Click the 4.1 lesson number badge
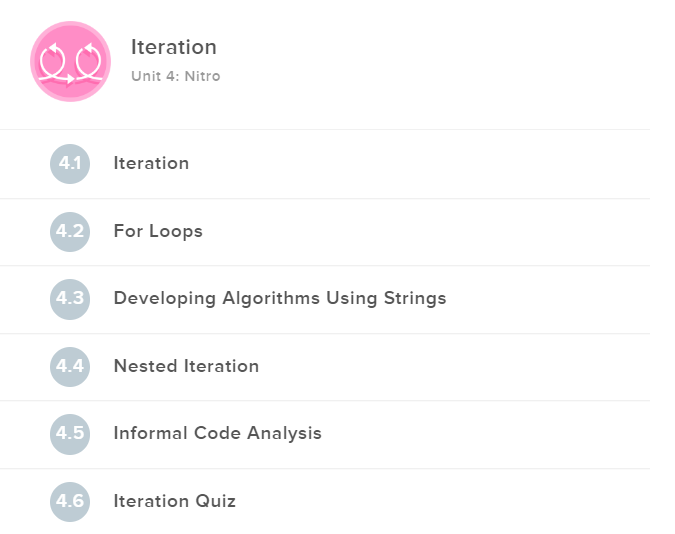The width and height of the screenshot is (675, 534). pos(70,164)
